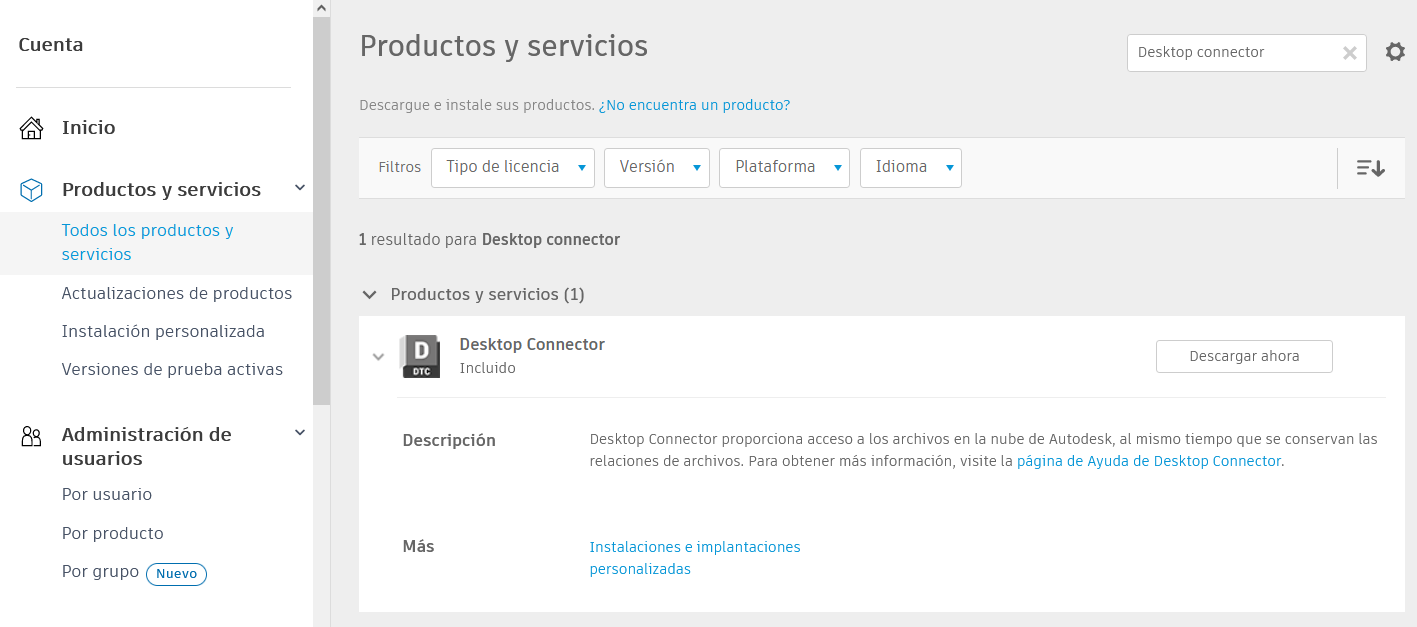Viewport: 1417px width, 627px height.
Task: Open the Idioma filter dropdown
Action: 910,168
